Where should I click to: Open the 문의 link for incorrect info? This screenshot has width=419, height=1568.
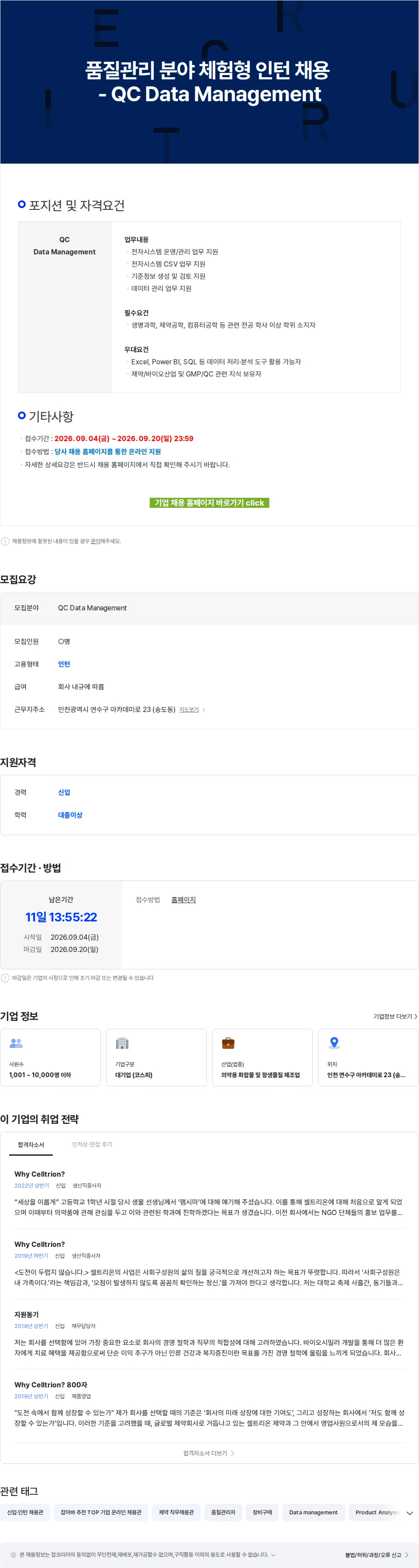click(x=95, y=541)
